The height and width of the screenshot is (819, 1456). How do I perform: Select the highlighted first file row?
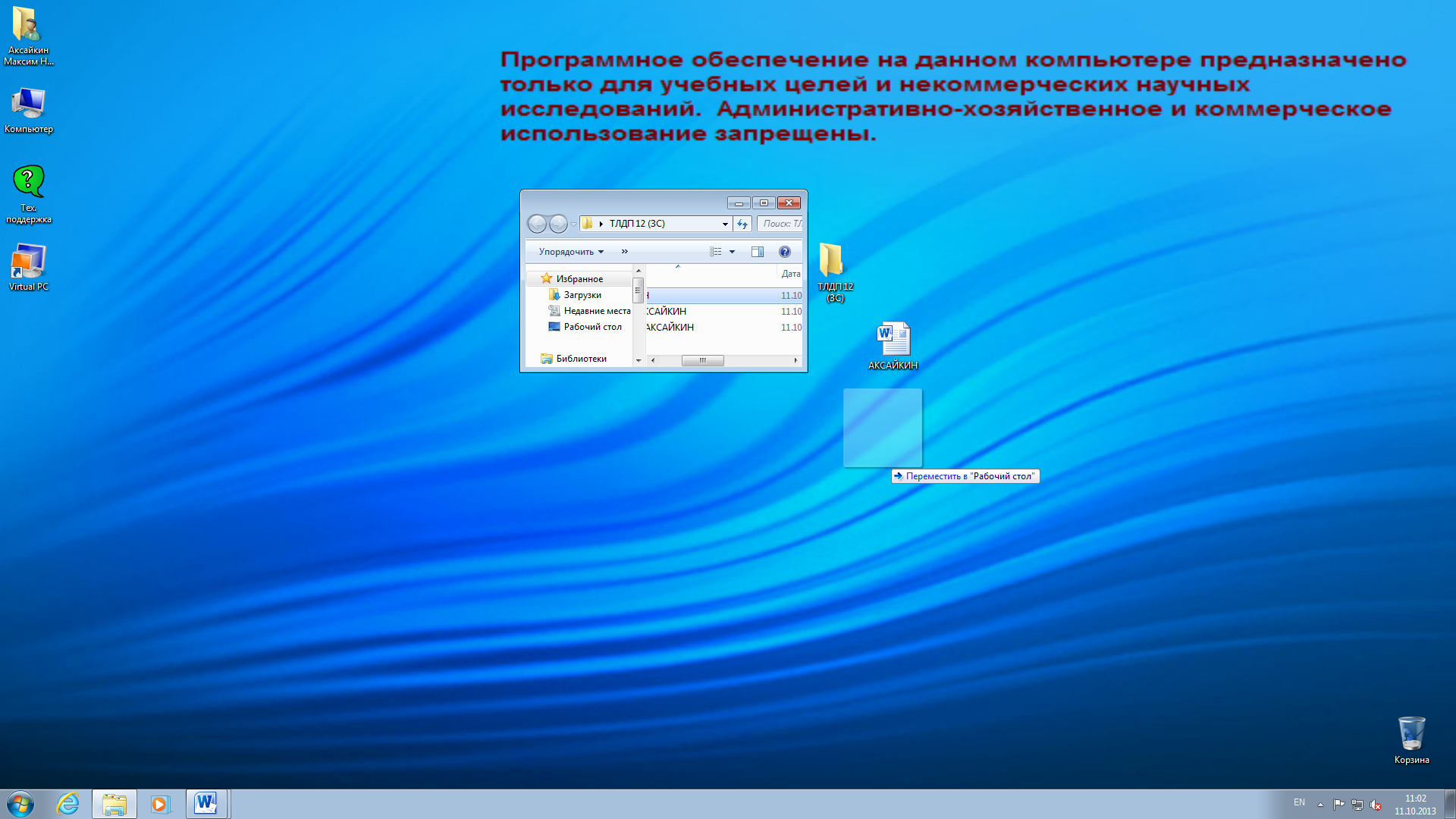coord(724,296)
